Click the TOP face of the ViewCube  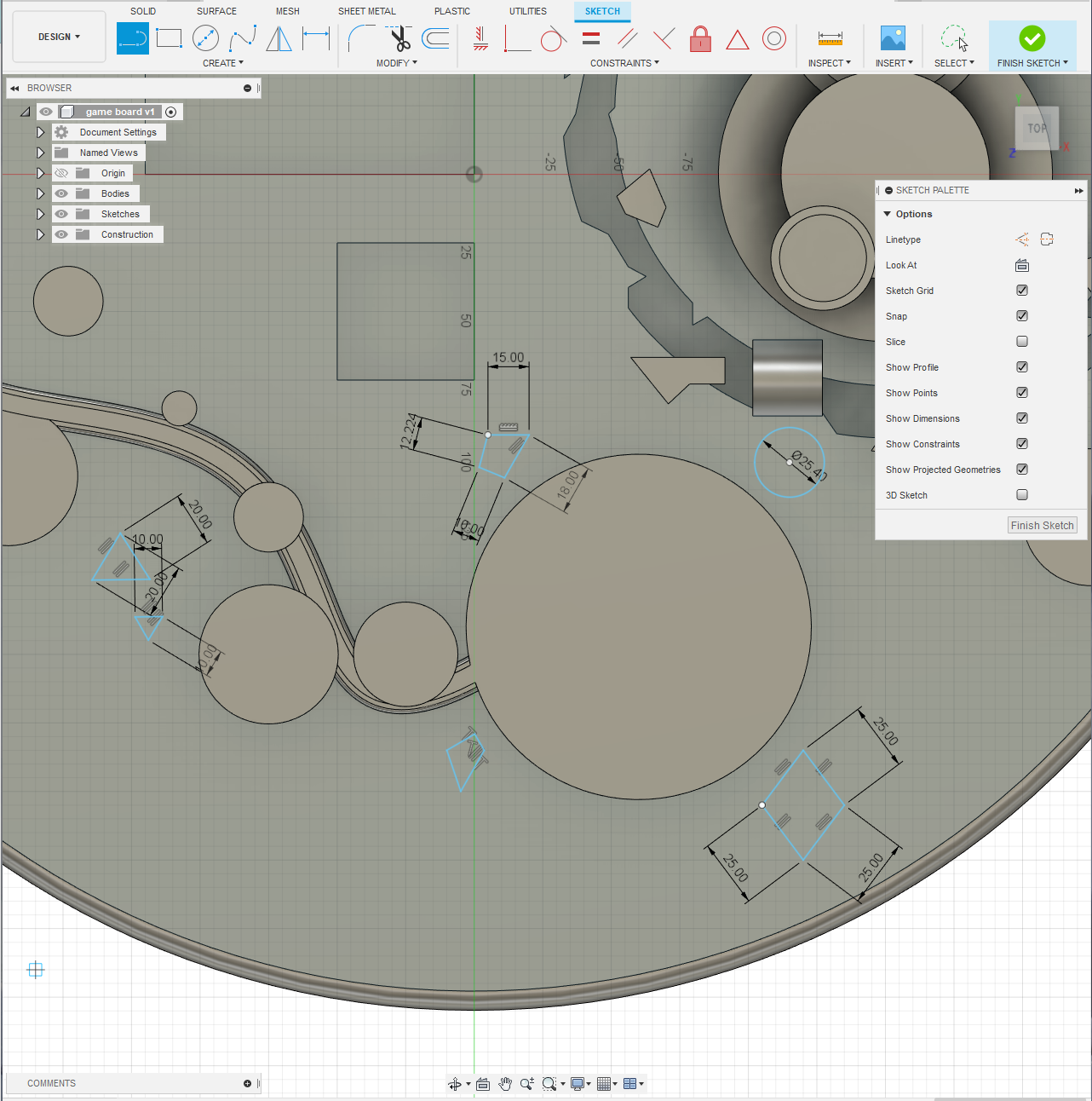pos(1037,128)
